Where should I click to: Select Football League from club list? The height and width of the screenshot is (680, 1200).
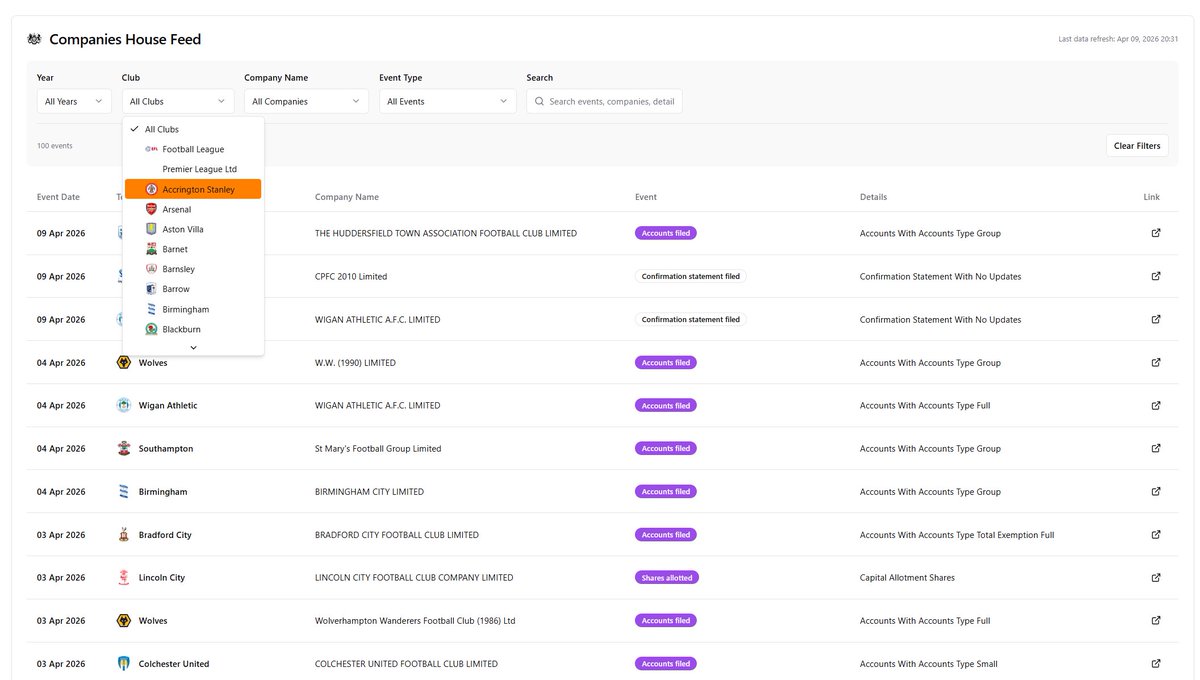click(x=193, y=149)
